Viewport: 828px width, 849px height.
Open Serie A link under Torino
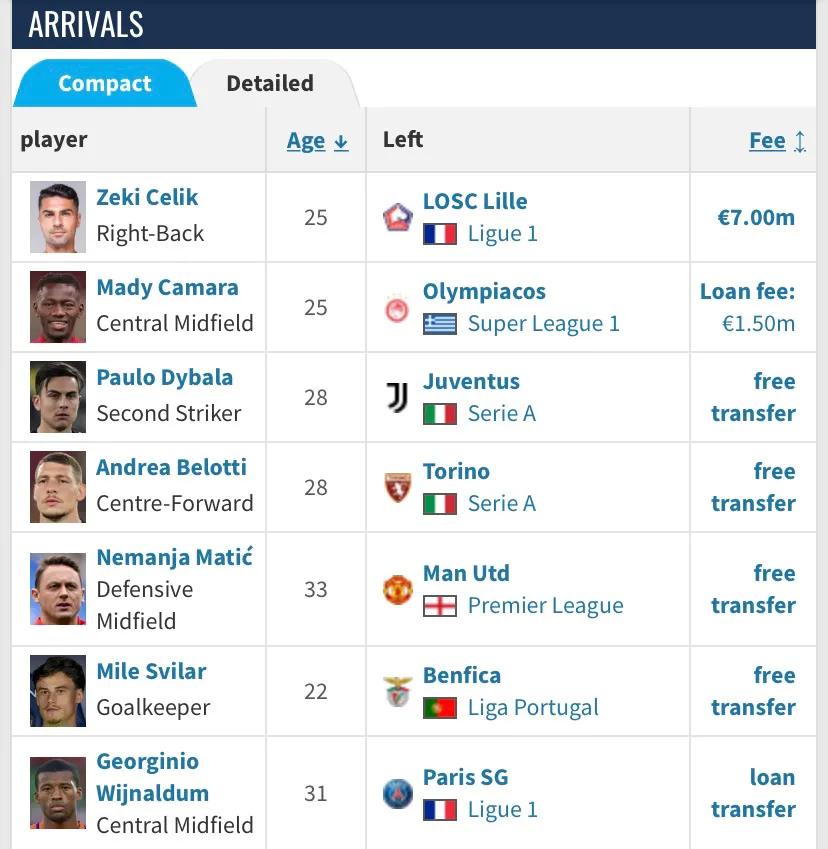(501, 504)
